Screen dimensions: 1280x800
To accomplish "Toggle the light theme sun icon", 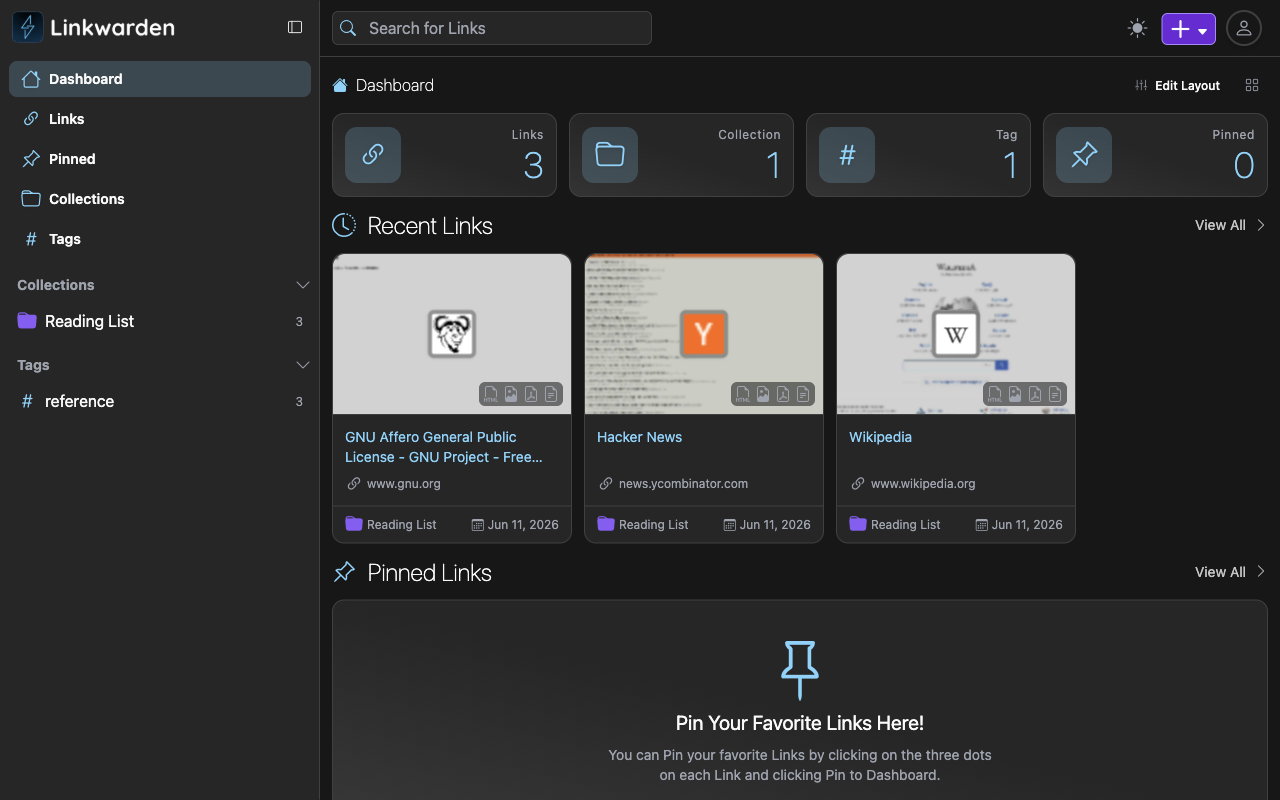I will 1137,28.
